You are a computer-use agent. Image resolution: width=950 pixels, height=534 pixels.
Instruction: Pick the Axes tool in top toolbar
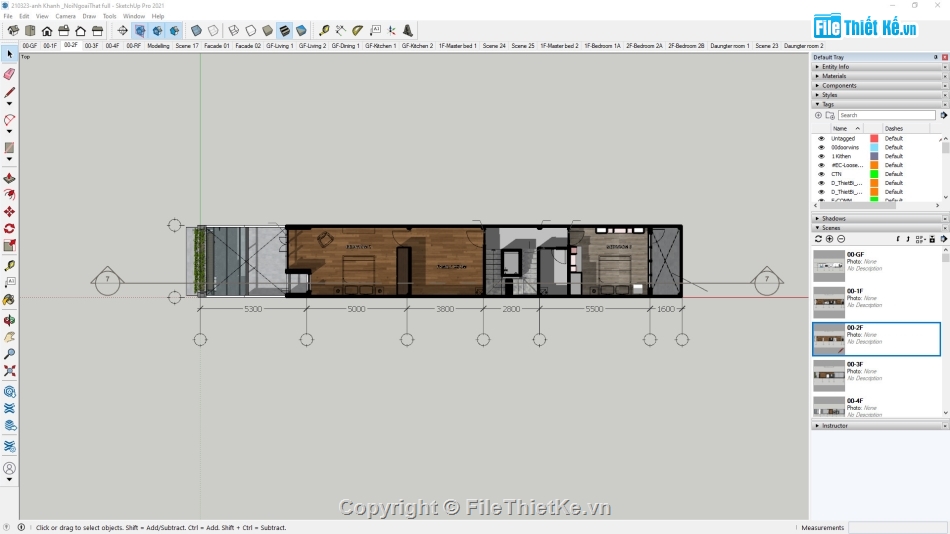391,30
